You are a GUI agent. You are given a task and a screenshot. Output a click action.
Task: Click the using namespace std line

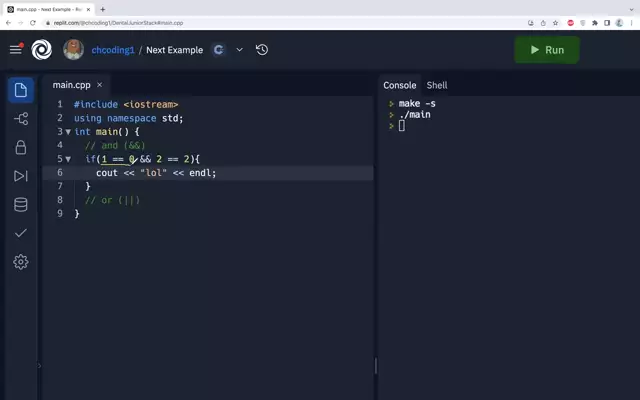coord(129,118)
